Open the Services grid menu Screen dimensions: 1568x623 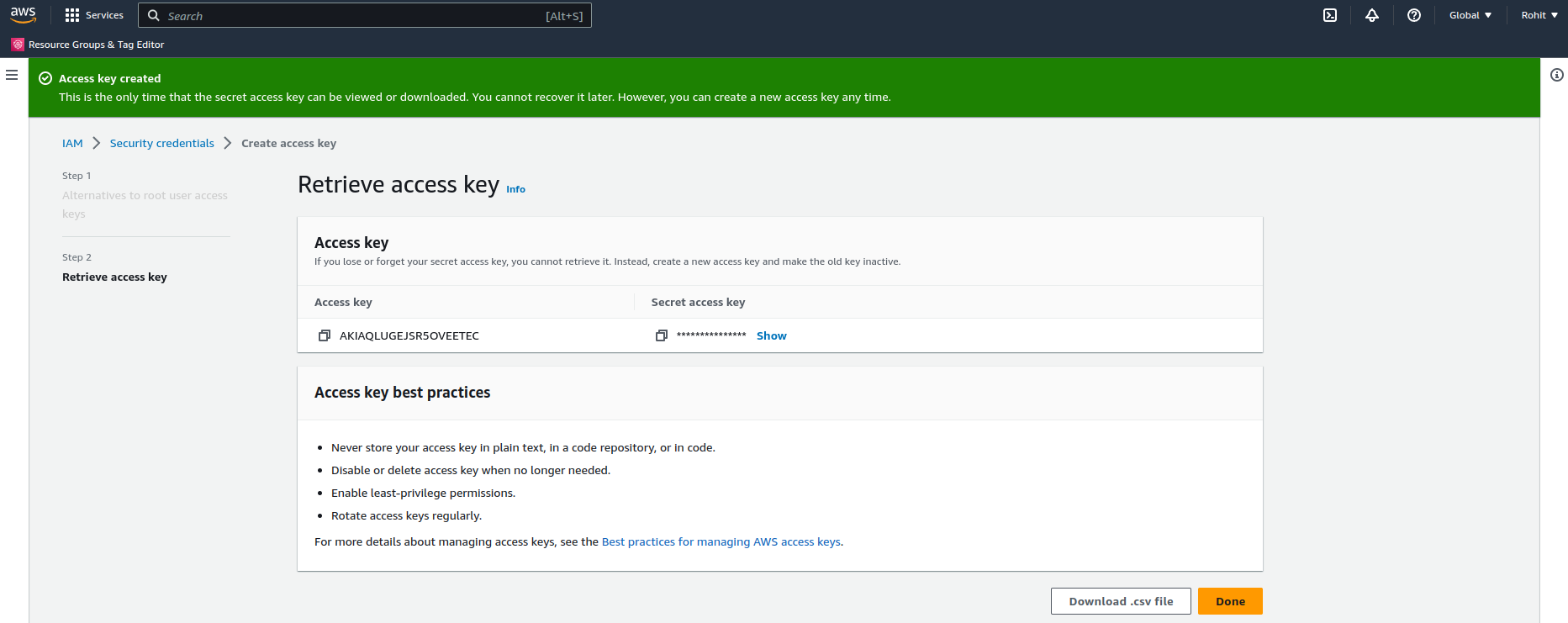(72, 15)
